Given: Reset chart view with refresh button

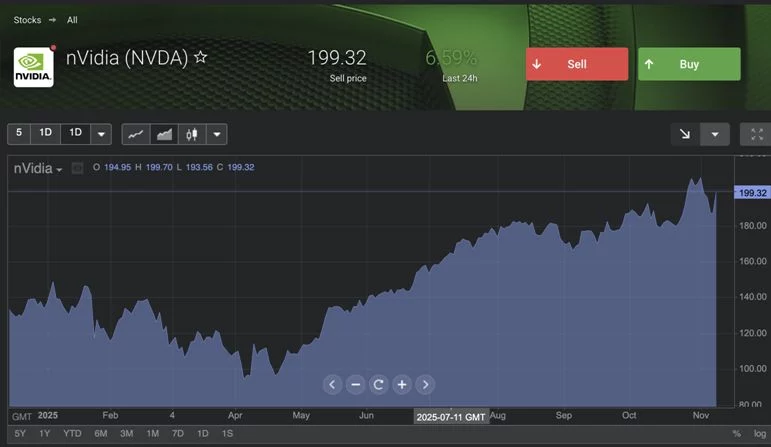Looking at the screenshot, I should click(379, 385).
